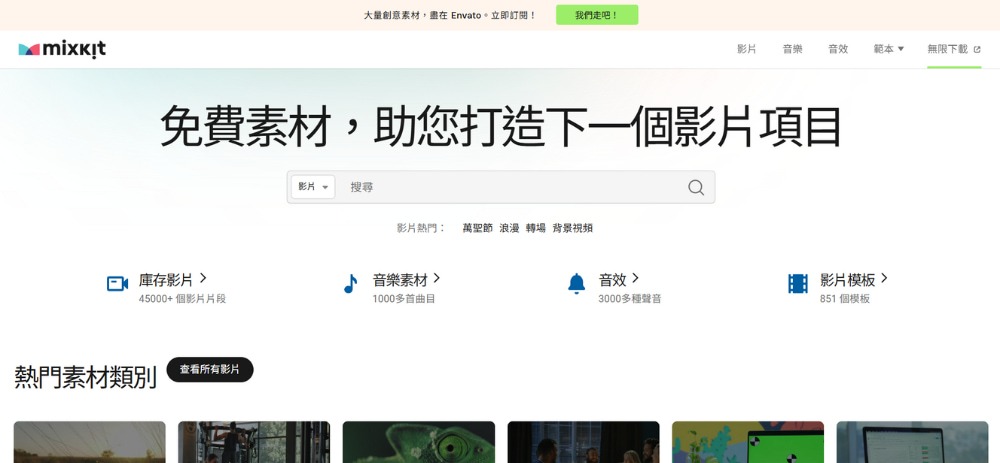The image size is (1000, 463).
Task: Click the video camera icon for 庫存影片
Action: point(118,284)
